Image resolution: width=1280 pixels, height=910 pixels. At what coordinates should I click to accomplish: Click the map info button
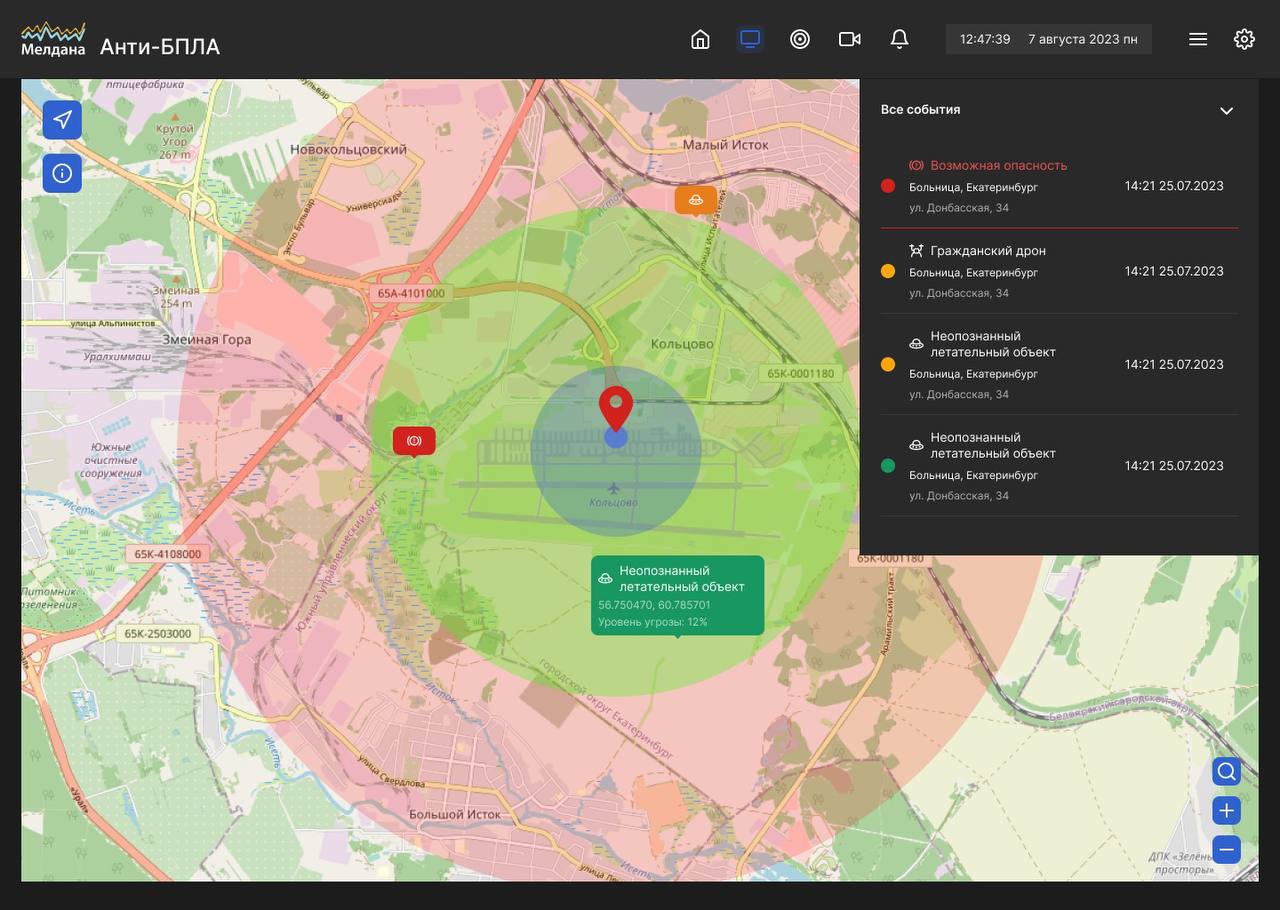tap(62, 173)
